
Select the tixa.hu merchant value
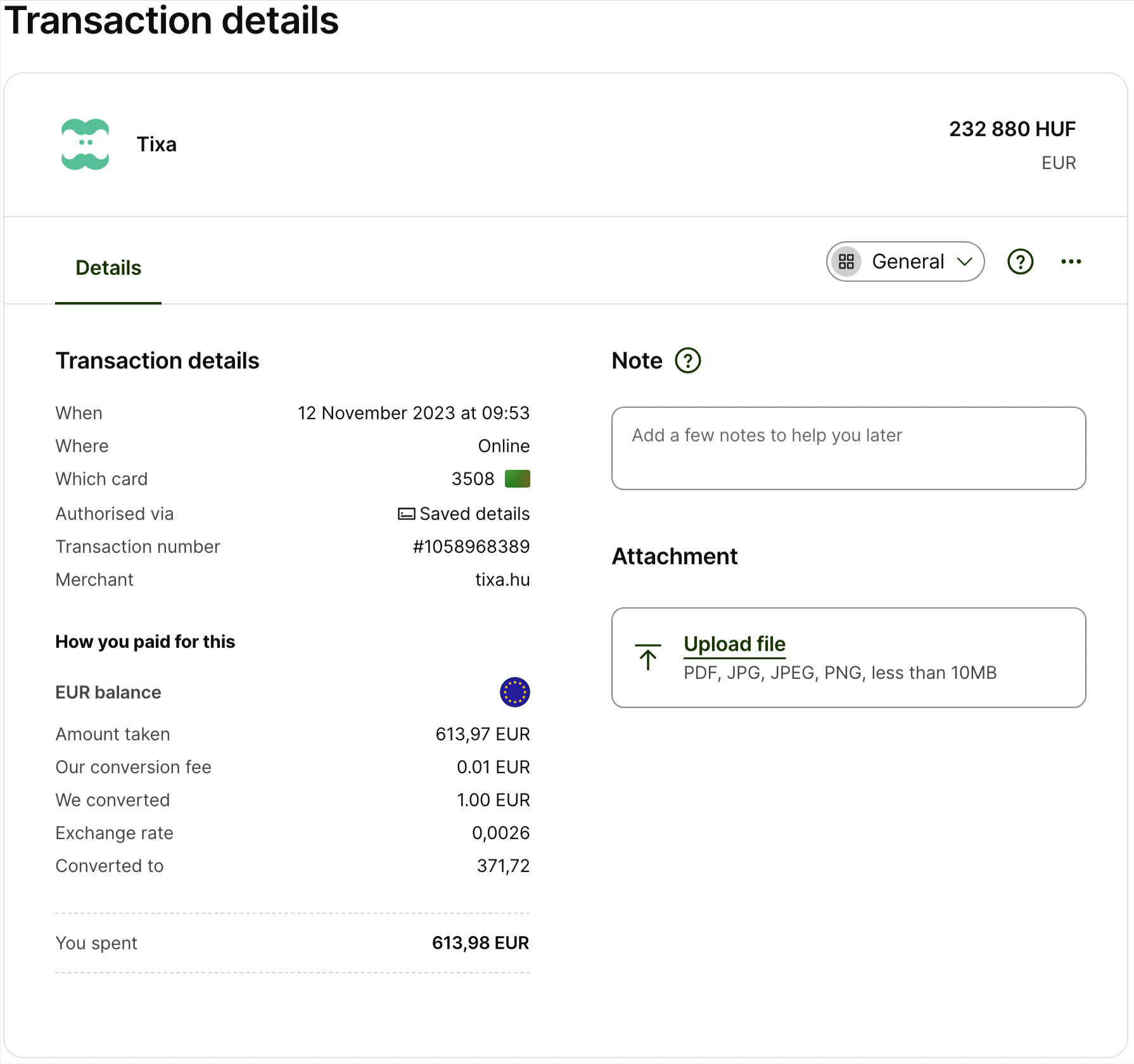coord(502,579)
